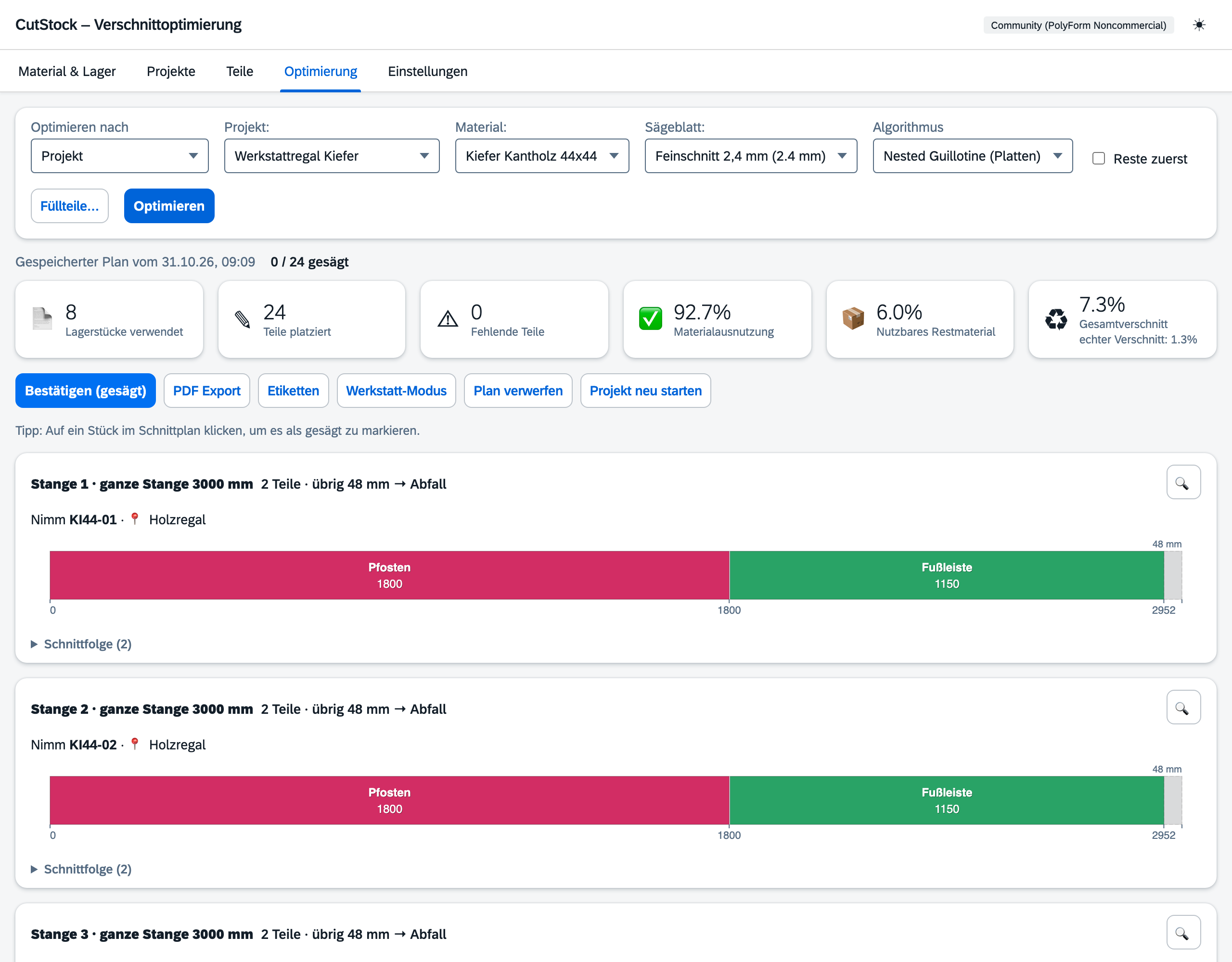This screenshot has height=962, width=1232.
Task: Click the Etiketten button
Action: pos(294,391)
